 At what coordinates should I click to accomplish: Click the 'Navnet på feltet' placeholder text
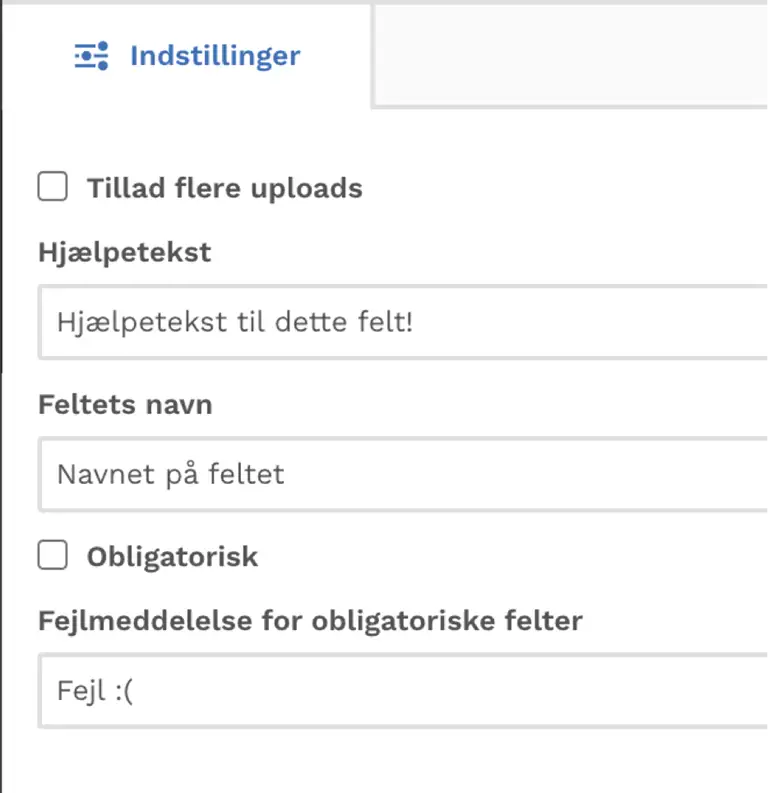pyautogui.click(x=170, y=475)
